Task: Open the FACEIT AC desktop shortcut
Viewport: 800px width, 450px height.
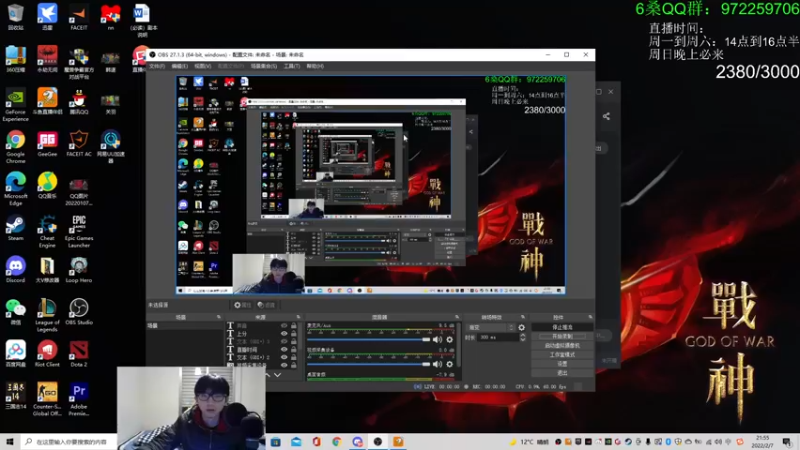Action: coord(79,143)
